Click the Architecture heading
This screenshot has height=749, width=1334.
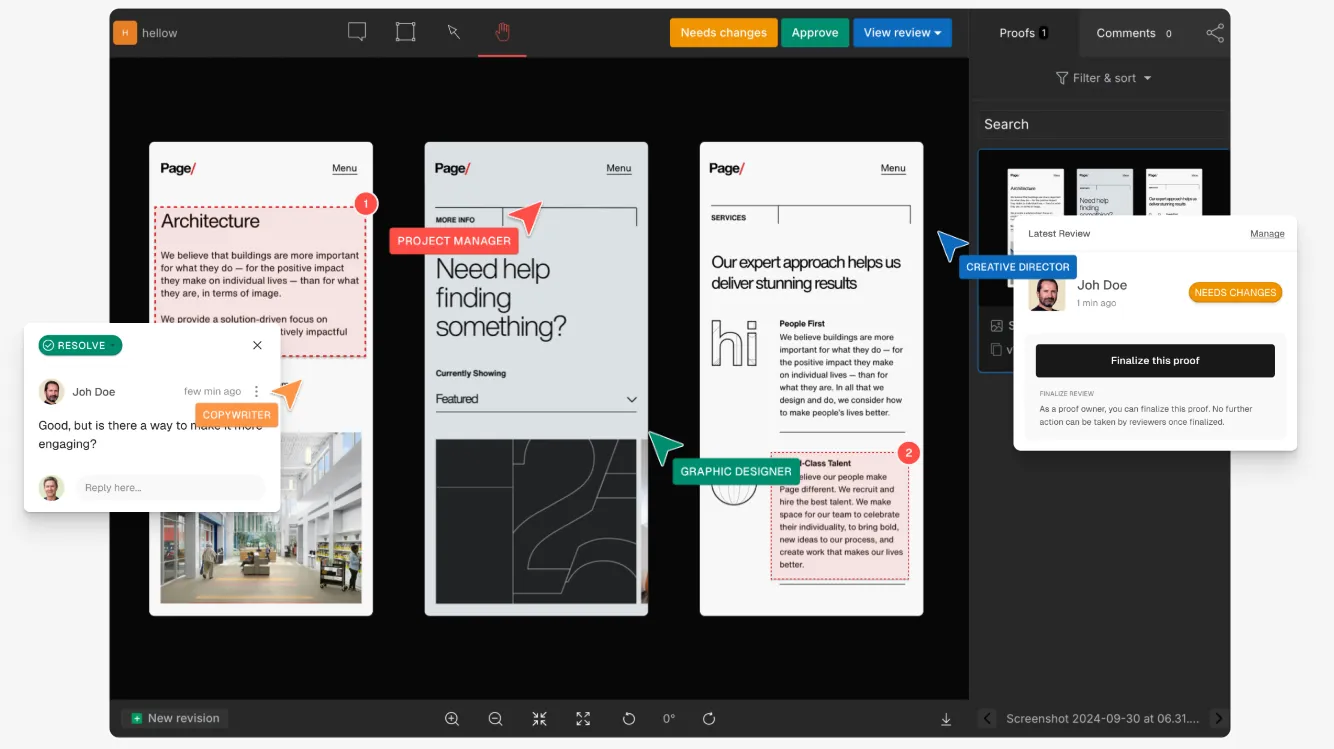click(x=210, y=221)
